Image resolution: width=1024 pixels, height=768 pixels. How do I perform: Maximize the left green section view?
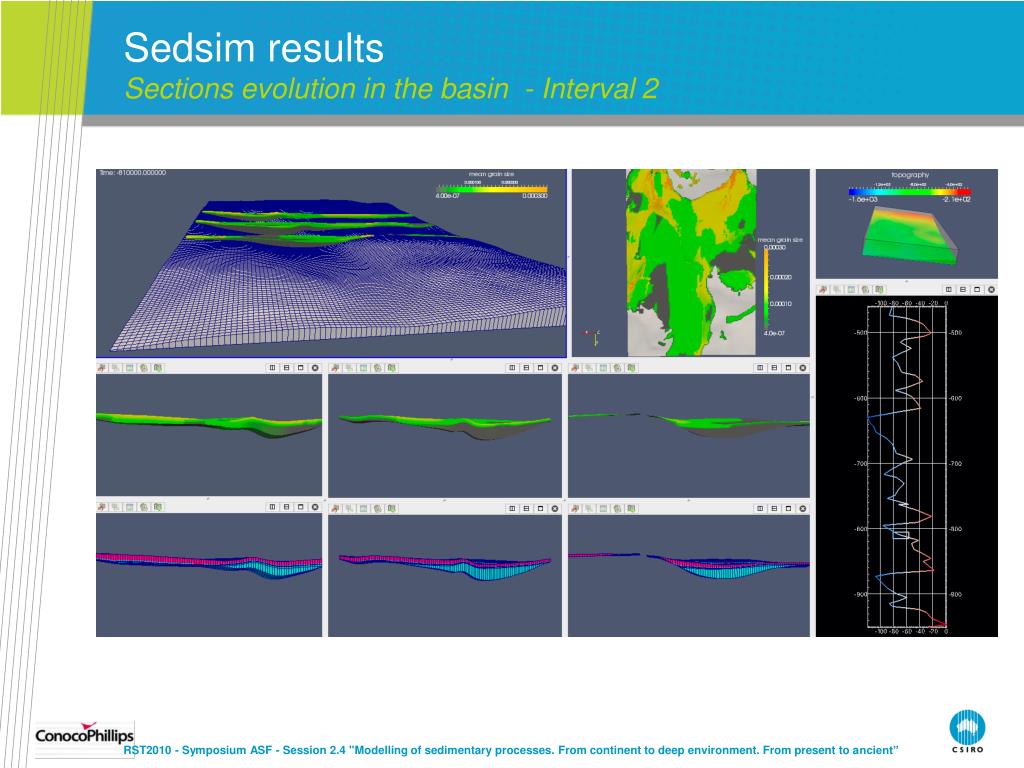(301, 368)
